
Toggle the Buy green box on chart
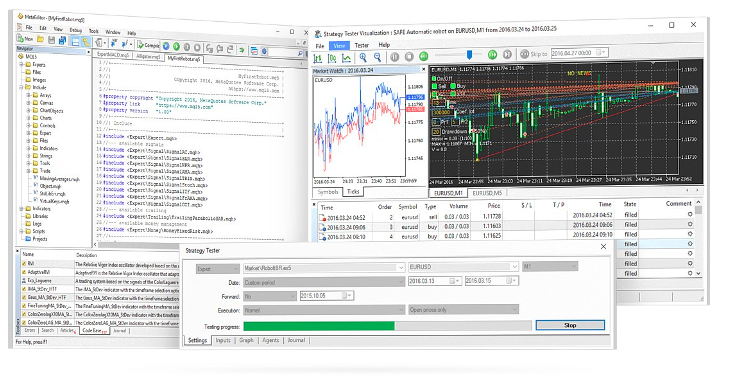[x=453, y=86]
